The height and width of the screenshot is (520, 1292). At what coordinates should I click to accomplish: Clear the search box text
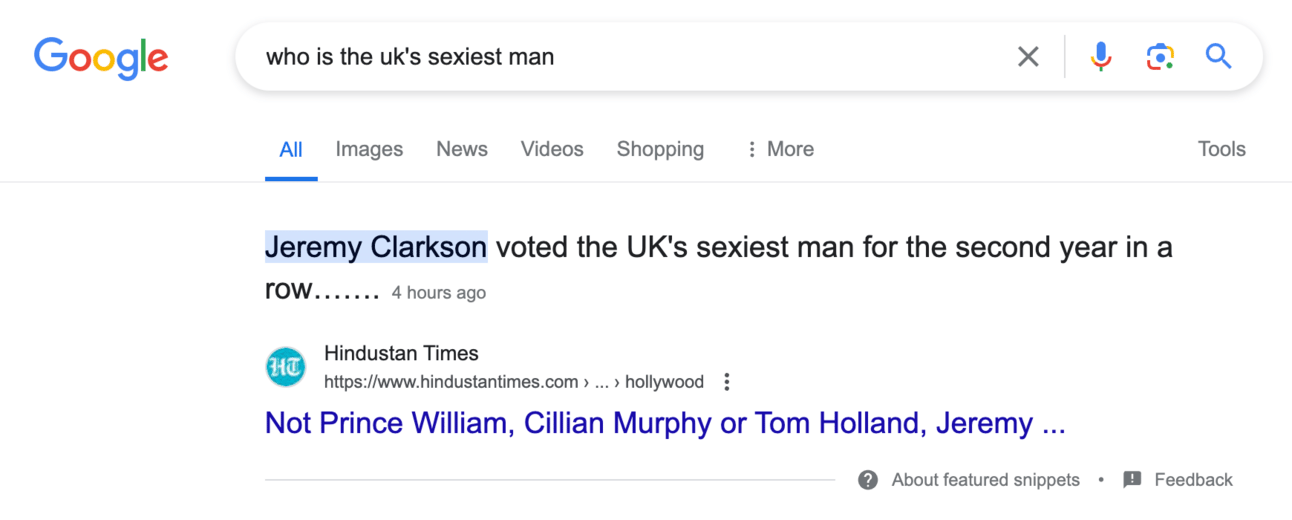(1028, 57)
